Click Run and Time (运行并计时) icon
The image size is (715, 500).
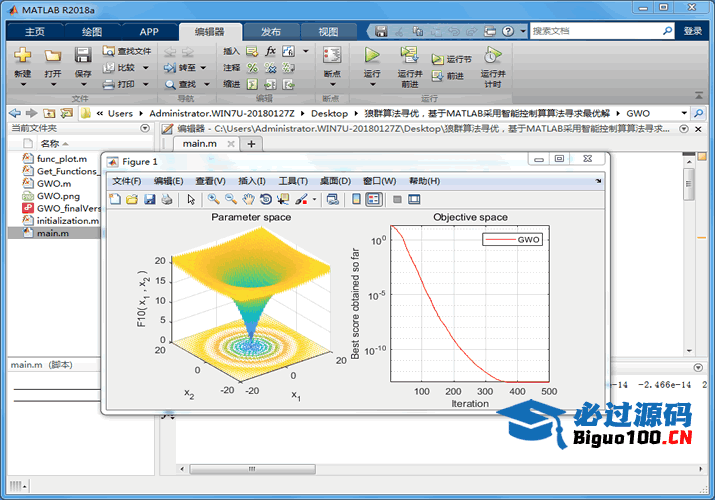point(493,55)
